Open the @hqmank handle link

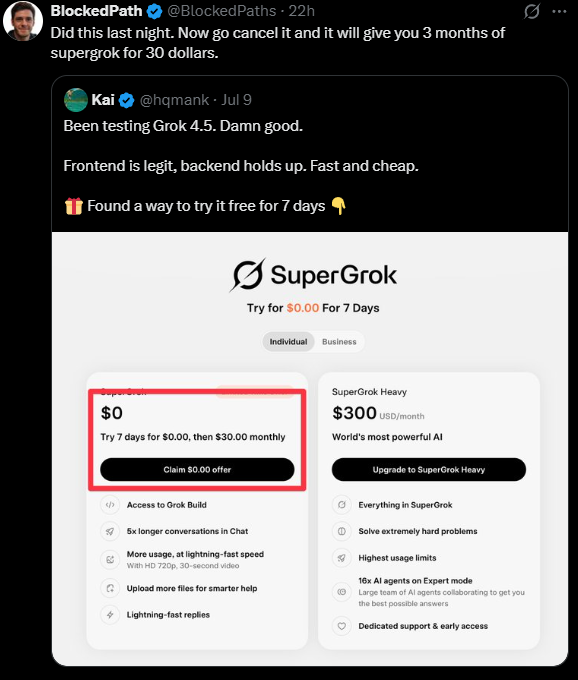click(174, 100)
